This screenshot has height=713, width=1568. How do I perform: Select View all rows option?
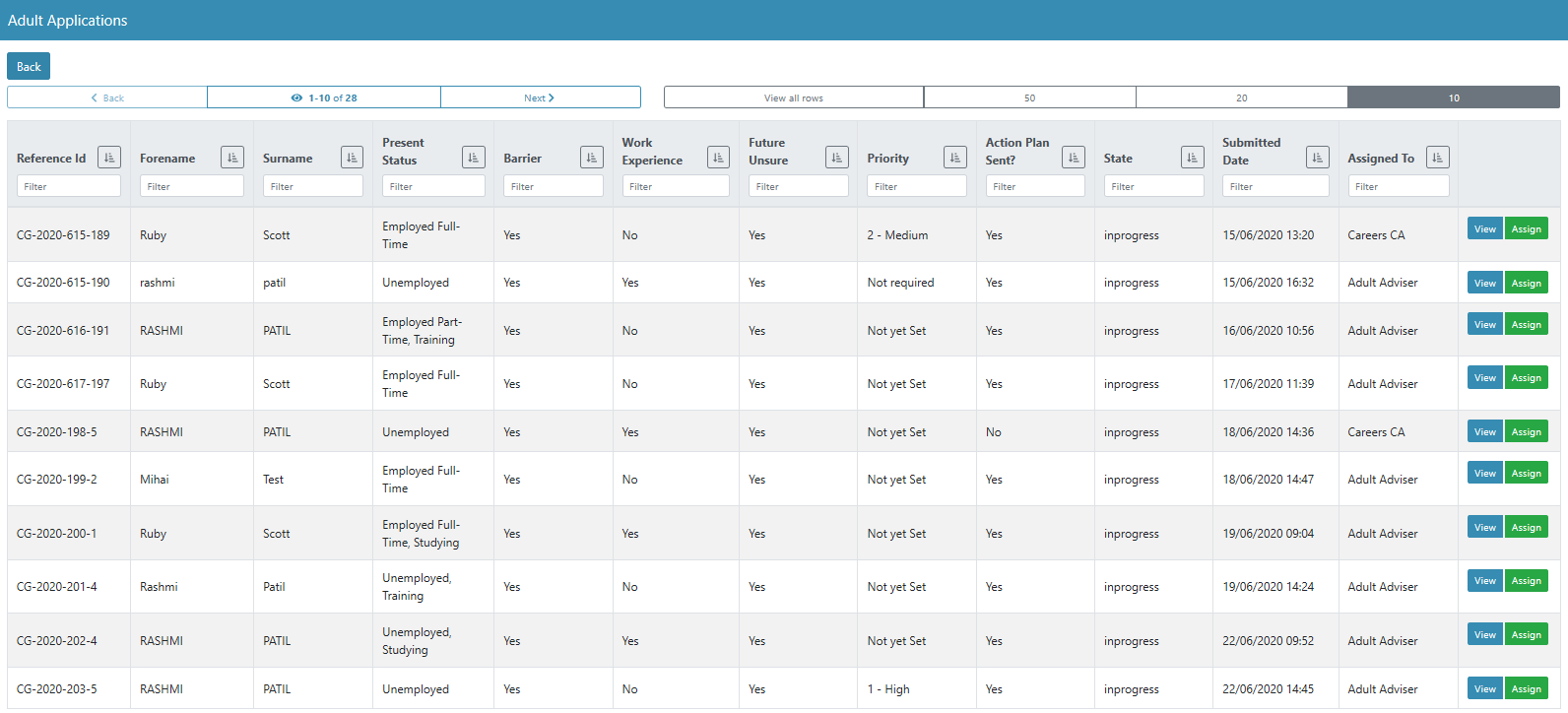point(794,97)
